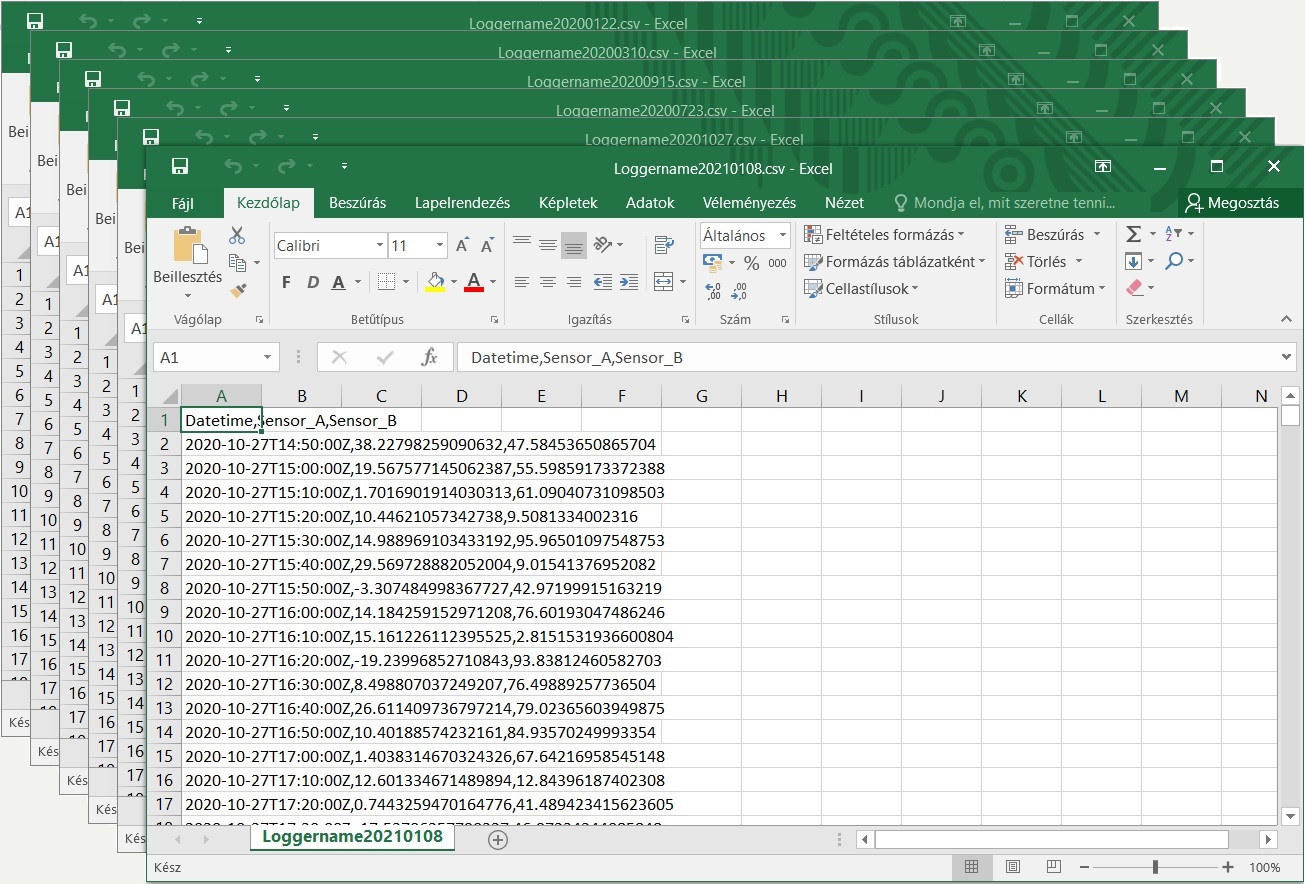Toggle Underline (A) formatting

tap(338, 282)
